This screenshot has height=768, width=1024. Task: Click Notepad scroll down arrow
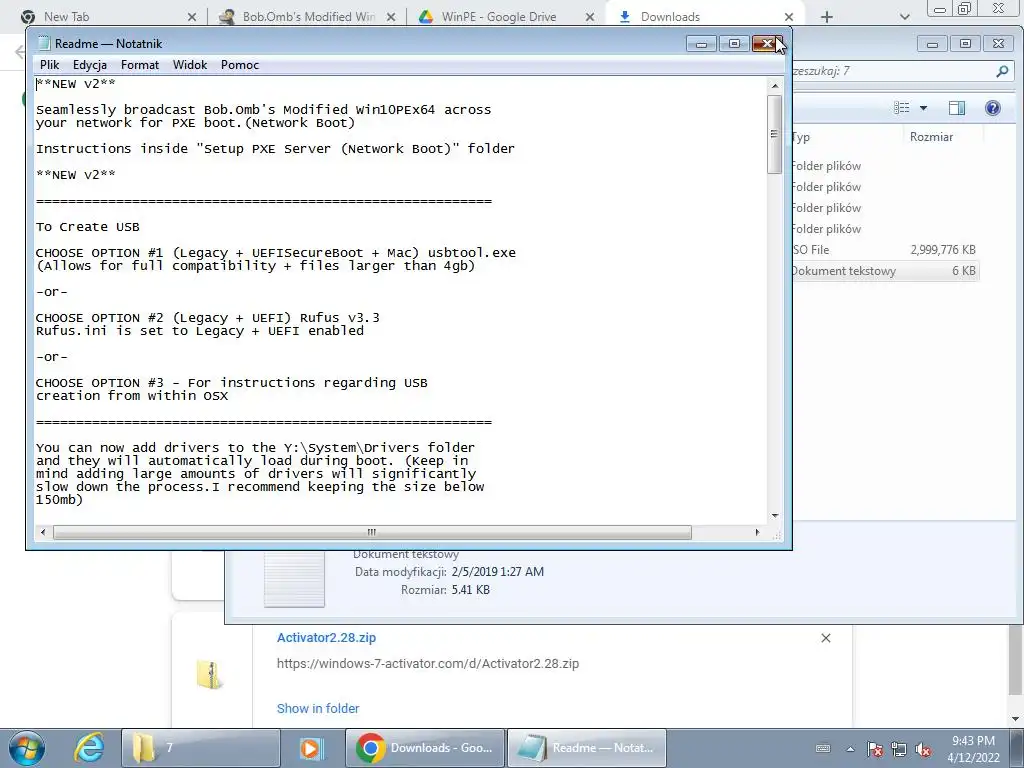[x=775, y=516]
